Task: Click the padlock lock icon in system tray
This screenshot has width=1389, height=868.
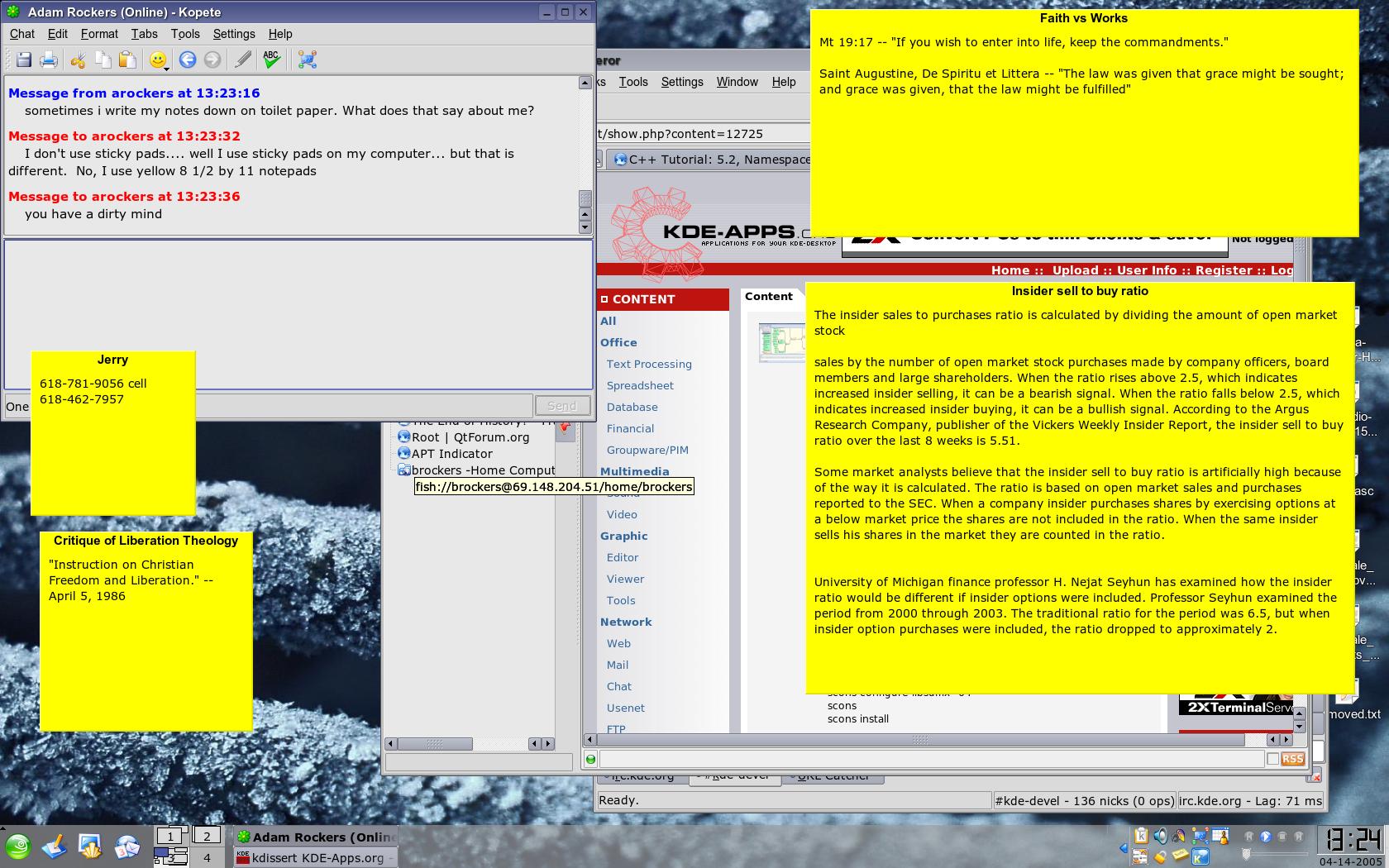Action: (x=1161, y=857)
